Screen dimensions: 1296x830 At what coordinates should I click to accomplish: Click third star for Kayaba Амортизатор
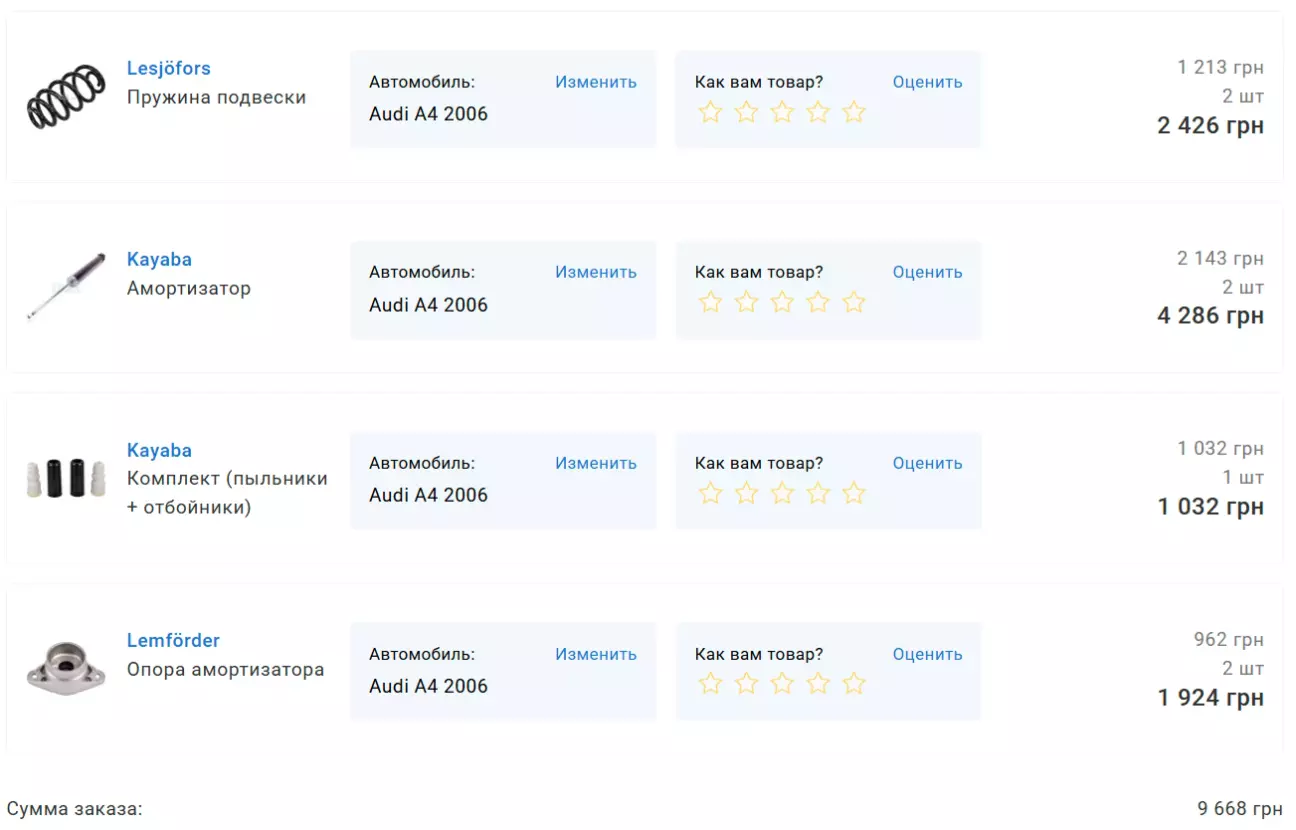click(782, 302)
